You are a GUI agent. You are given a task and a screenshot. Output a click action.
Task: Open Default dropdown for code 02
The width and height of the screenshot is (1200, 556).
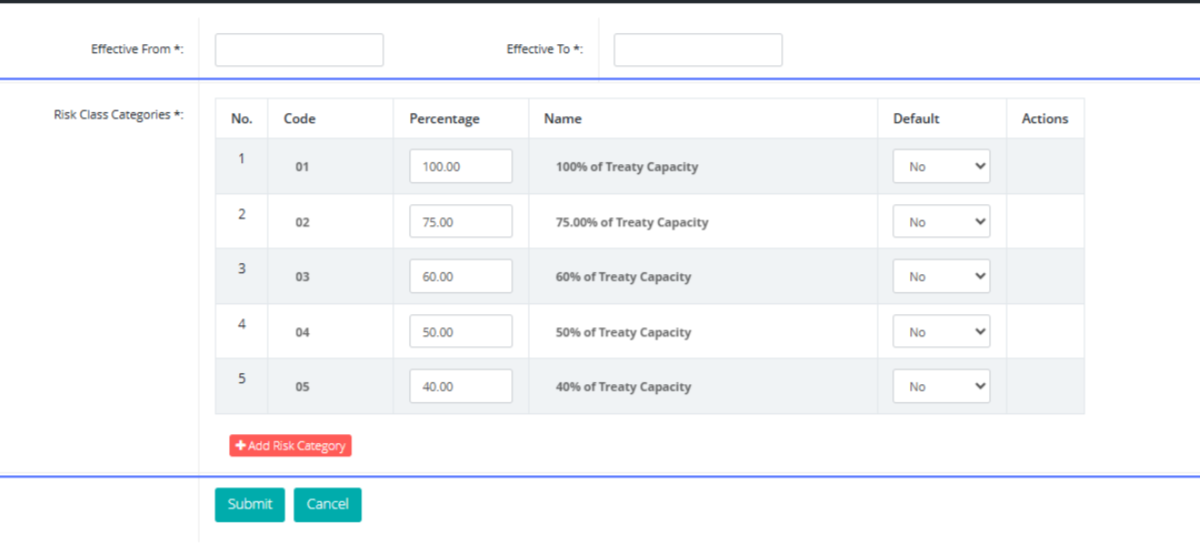(x=940, y=222)
